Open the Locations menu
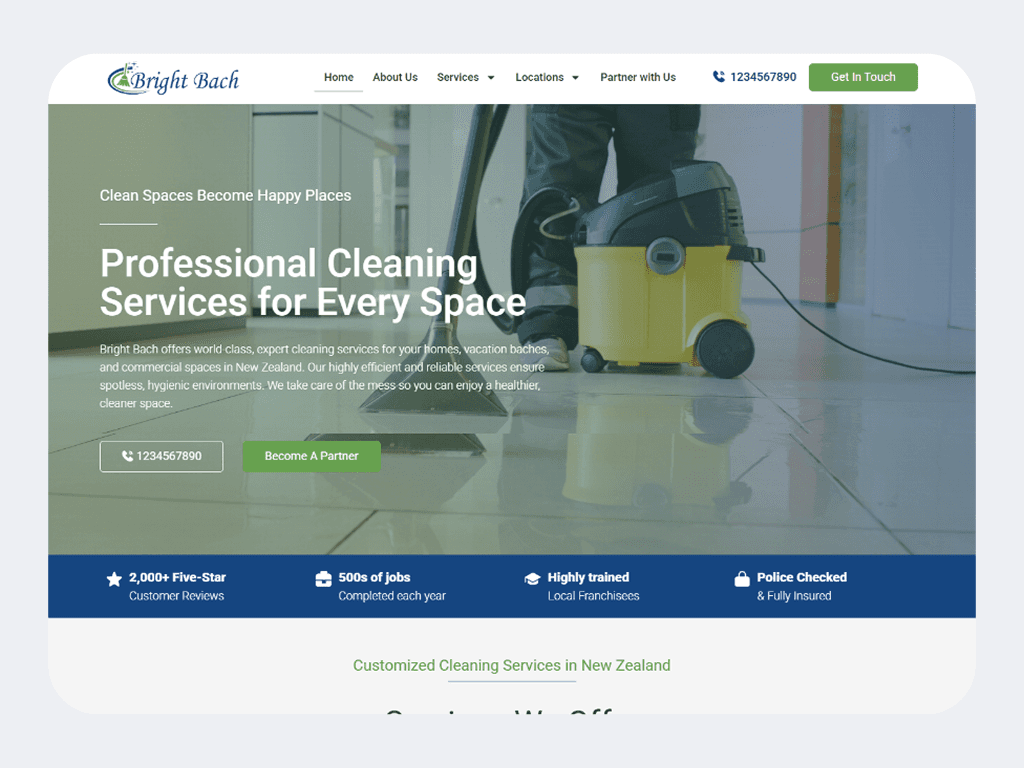 pyautogui.click(x=539, y=77)
